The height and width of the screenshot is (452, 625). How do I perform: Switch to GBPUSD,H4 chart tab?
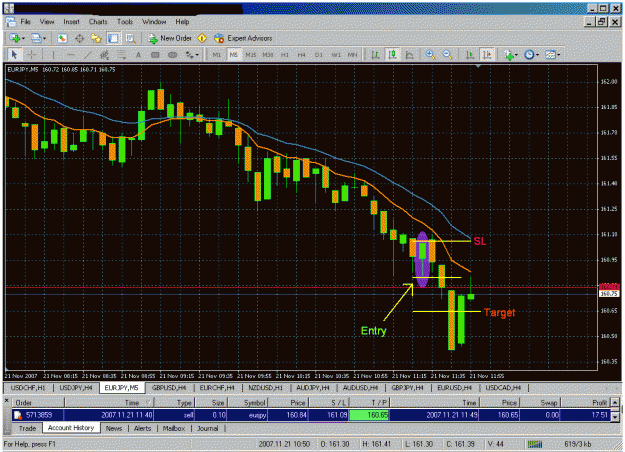coord(169,387)
